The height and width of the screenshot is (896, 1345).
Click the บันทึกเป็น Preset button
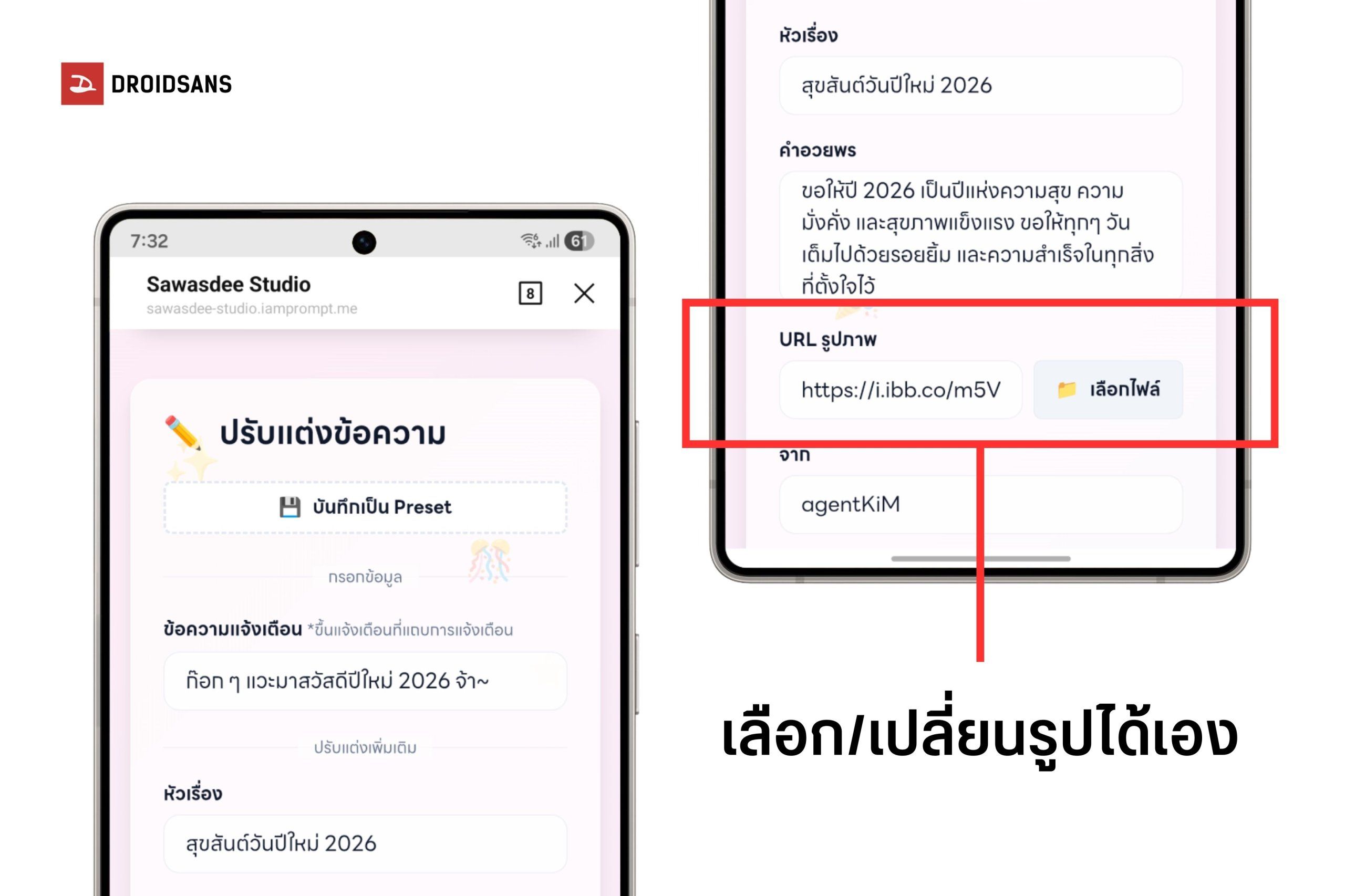365,507
